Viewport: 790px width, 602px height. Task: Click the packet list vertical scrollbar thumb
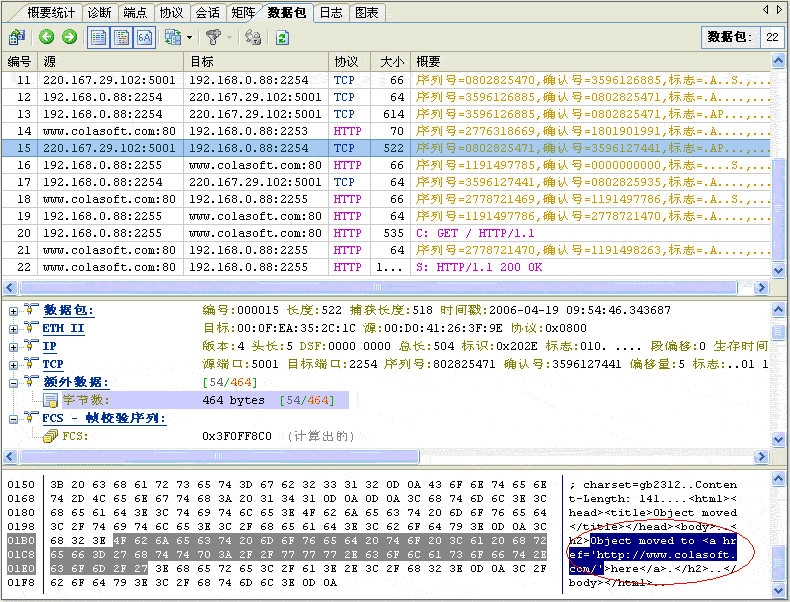[778, 211]
